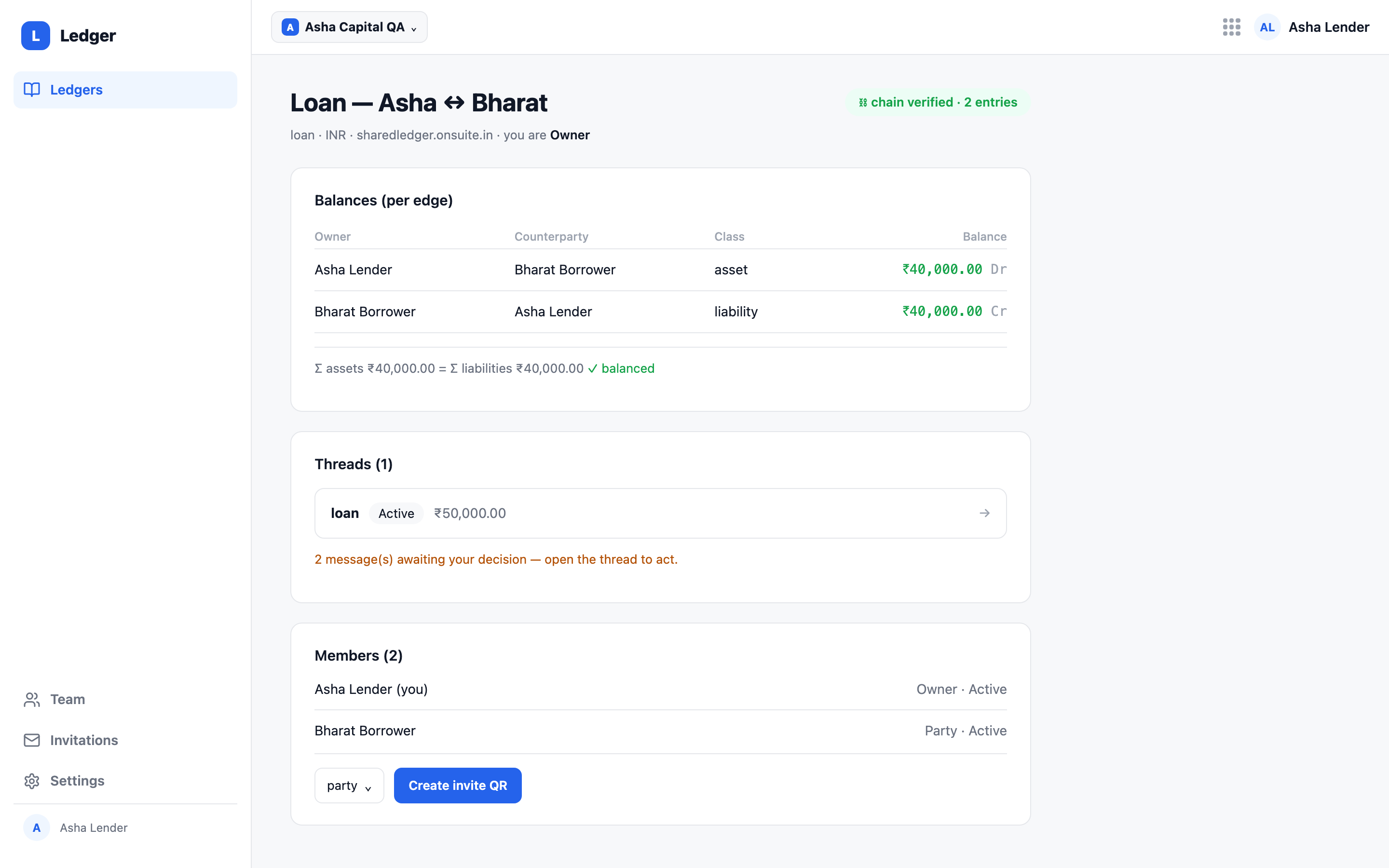Click the Owner · Active member status
The image size is (1389, 868).
961,689
